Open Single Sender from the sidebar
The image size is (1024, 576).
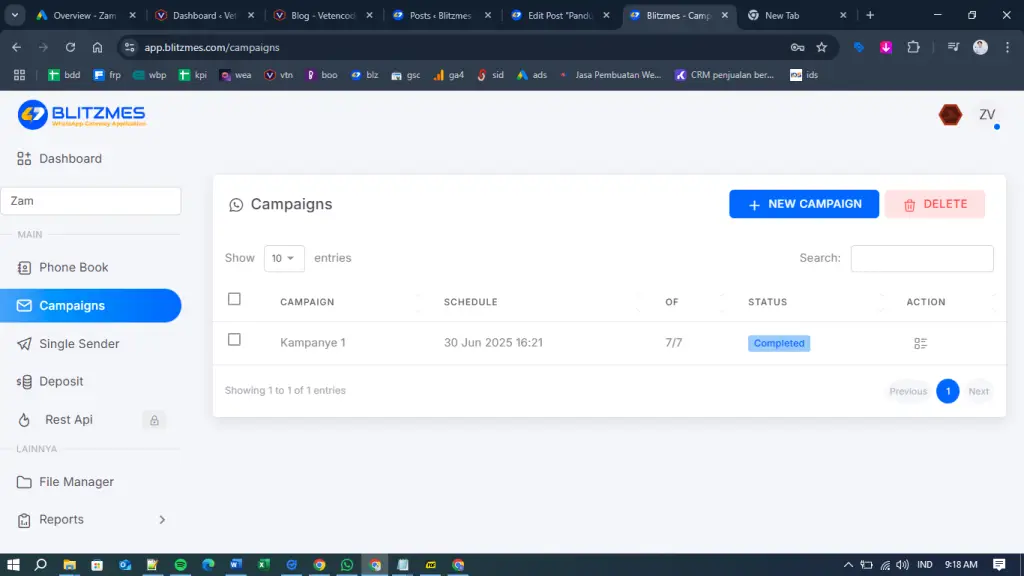coord(79,344)
